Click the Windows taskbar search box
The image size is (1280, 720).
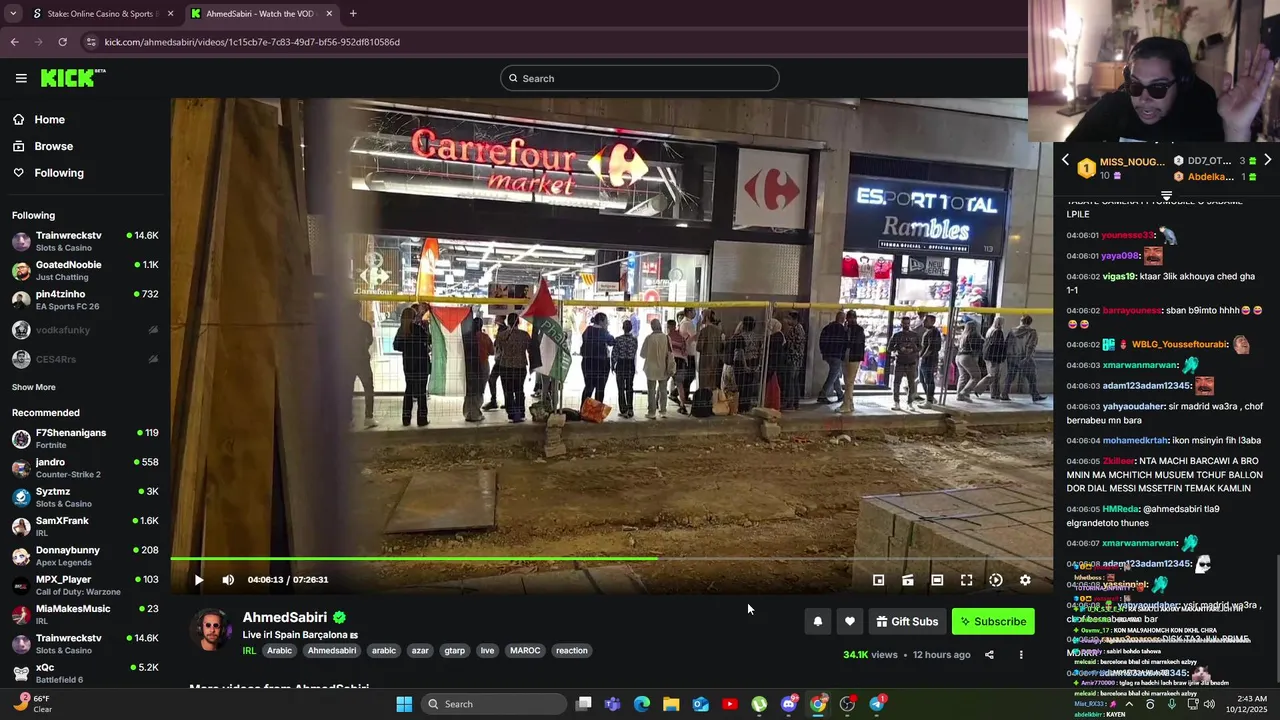(495, 704)
